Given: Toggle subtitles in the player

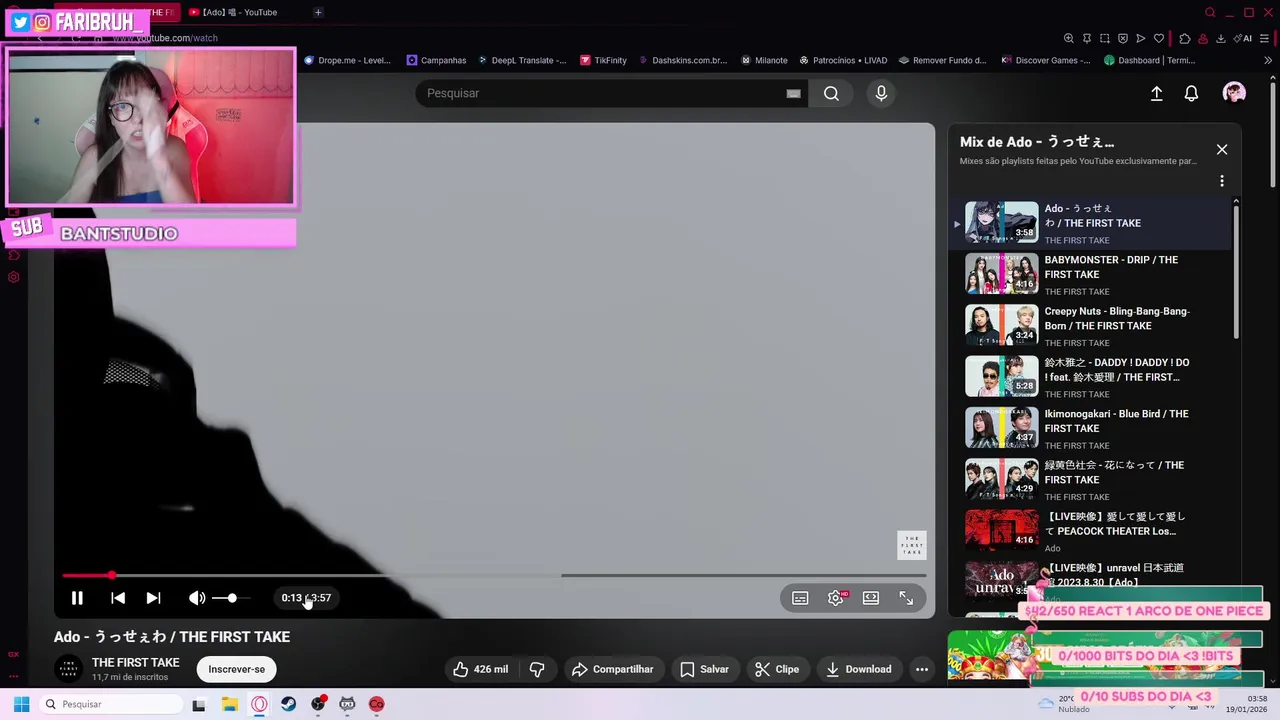Looking at the screenshot, I should coord(800,598).
